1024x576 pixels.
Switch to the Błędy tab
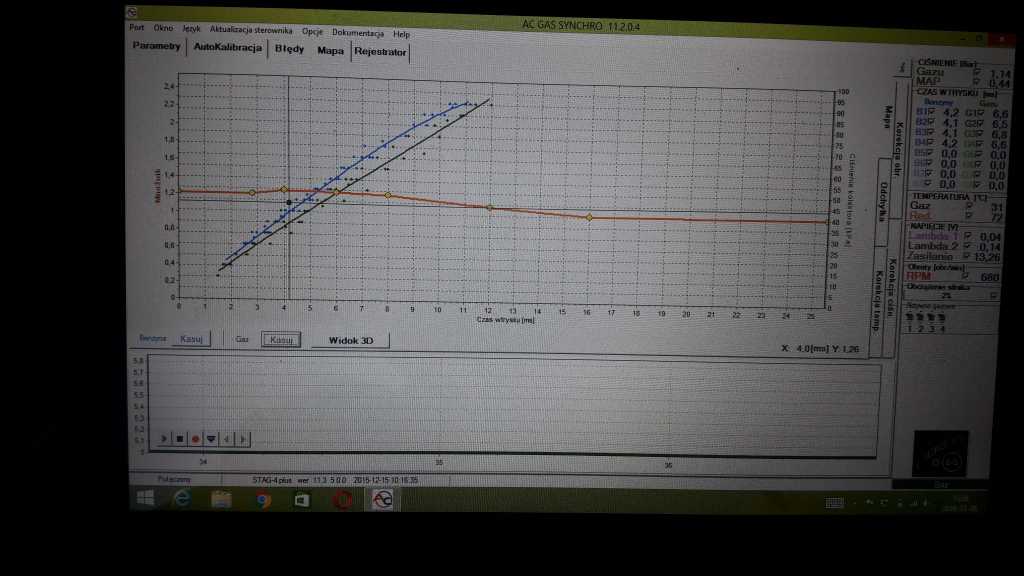tap(290, 49)
